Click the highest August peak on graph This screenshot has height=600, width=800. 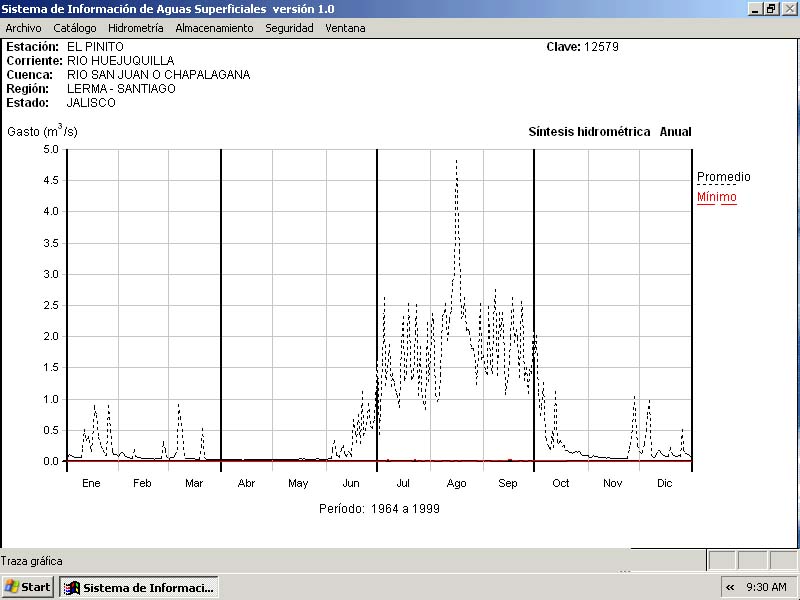coord(456,162)
